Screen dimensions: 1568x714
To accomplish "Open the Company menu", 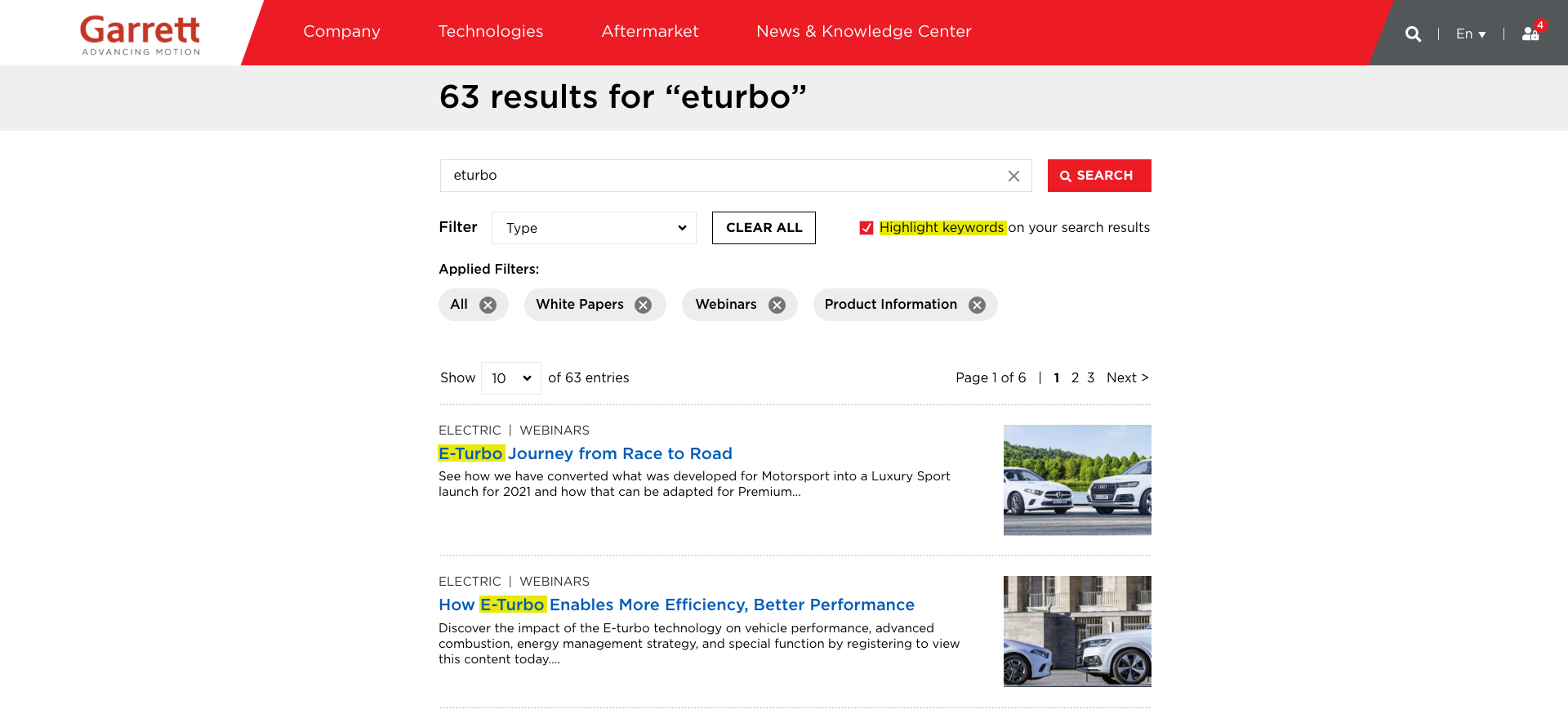I will (341, 31).
